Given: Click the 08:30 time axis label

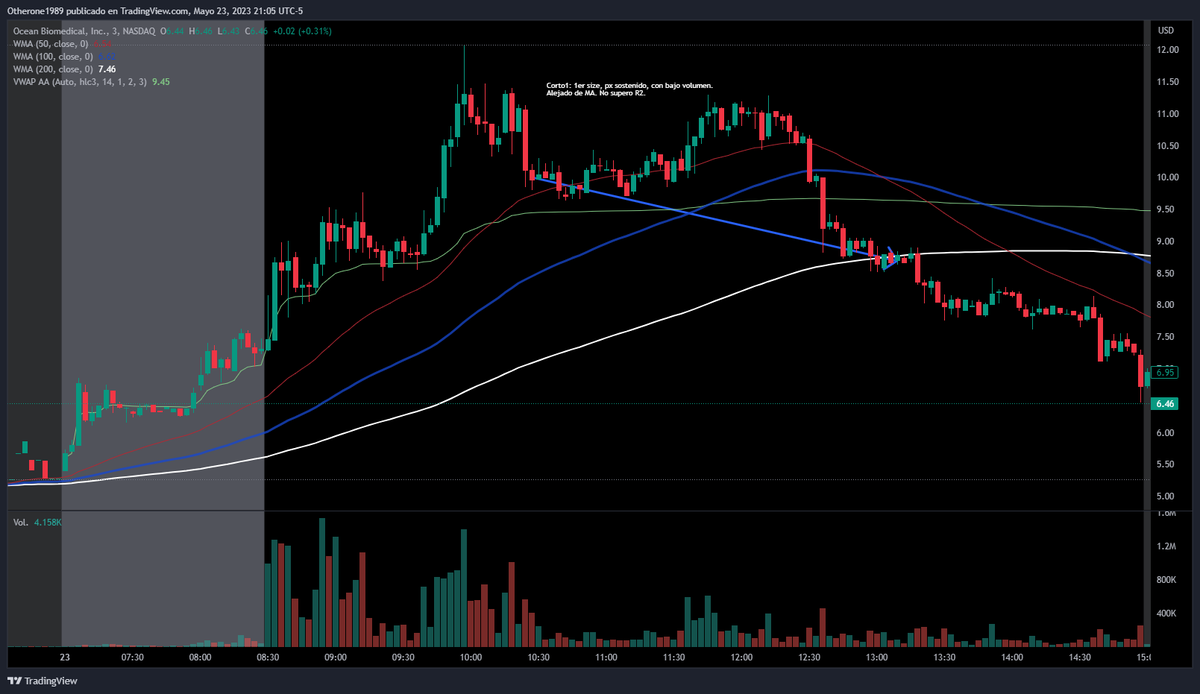Looking at the screenshot, I should pos(268,657).
